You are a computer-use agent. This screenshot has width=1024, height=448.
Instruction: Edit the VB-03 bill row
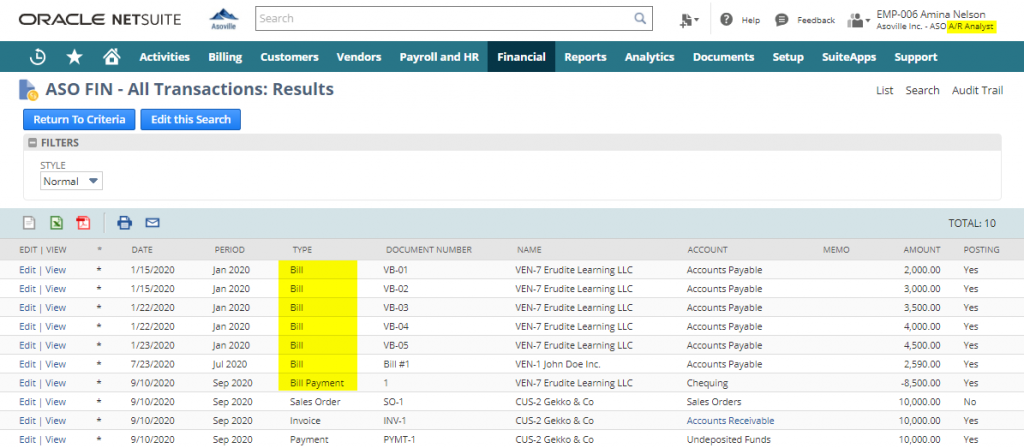tap(27, 308)
